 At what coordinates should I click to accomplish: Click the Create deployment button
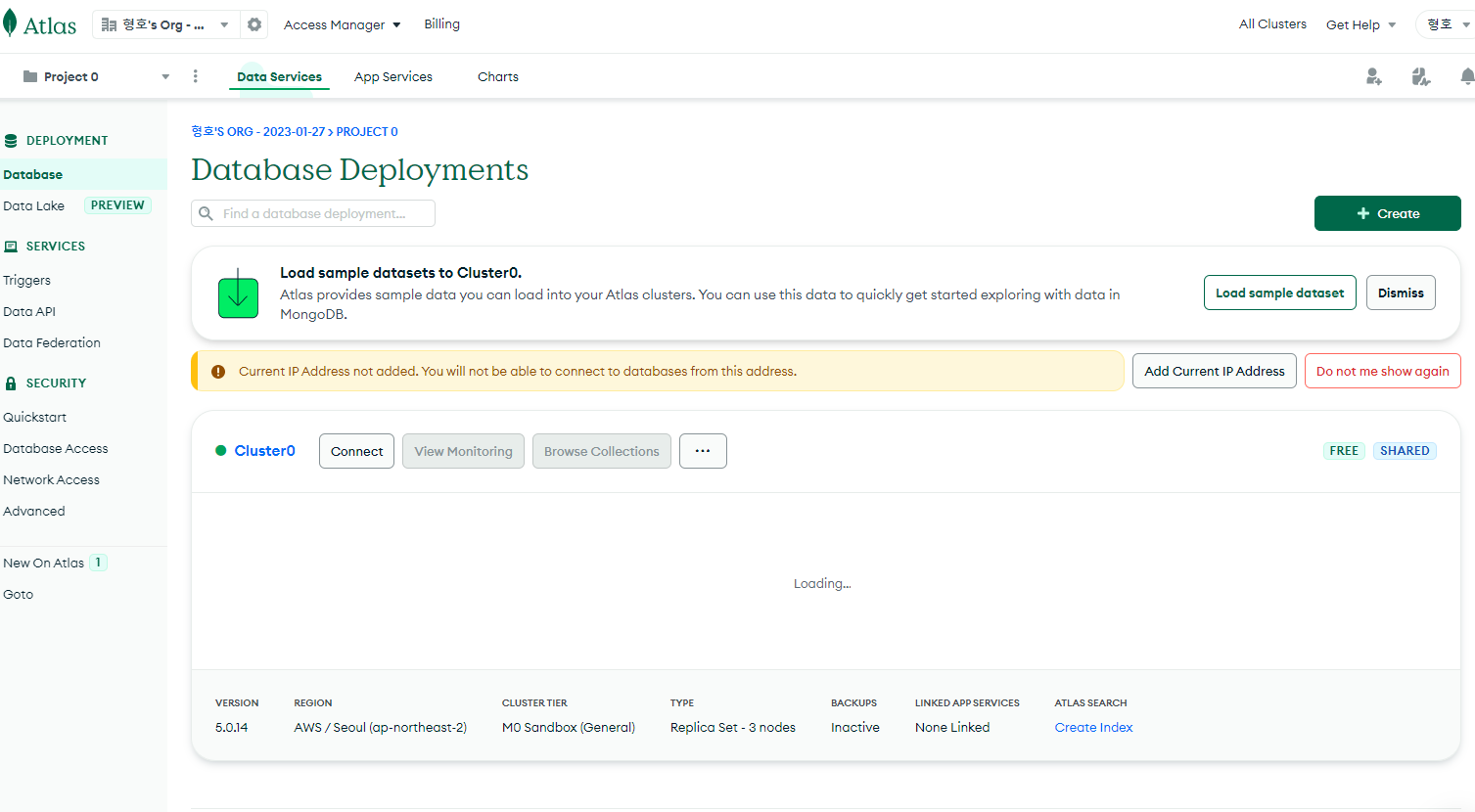[1387, 213]
